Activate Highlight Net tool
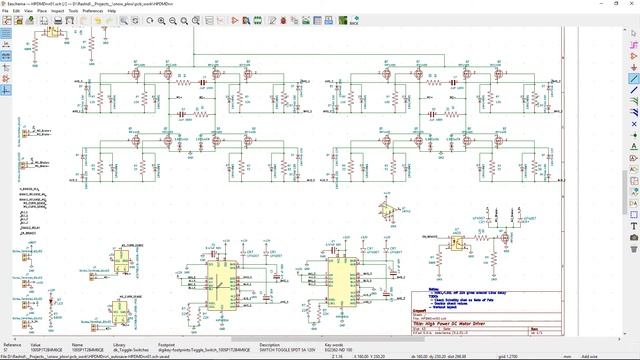Screen dimensions: 640x360 click(634, 44)
